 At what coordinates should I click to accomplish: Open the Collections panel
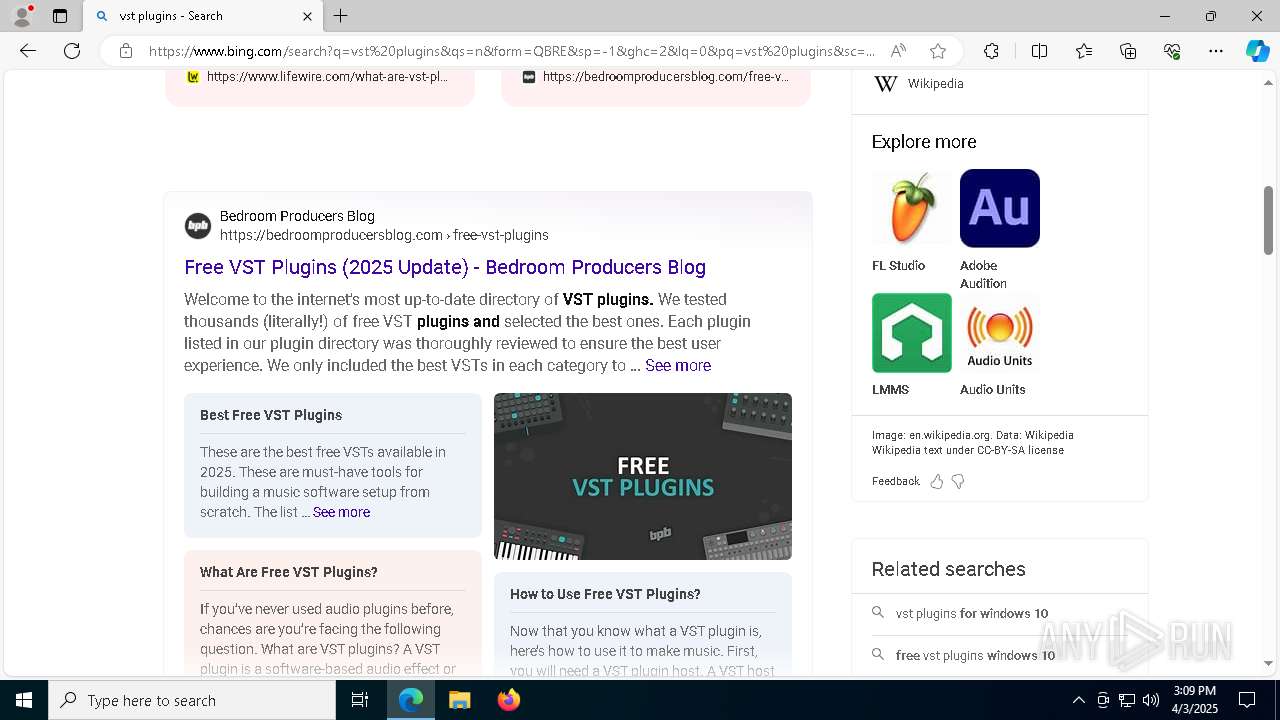pos(1128,51)
